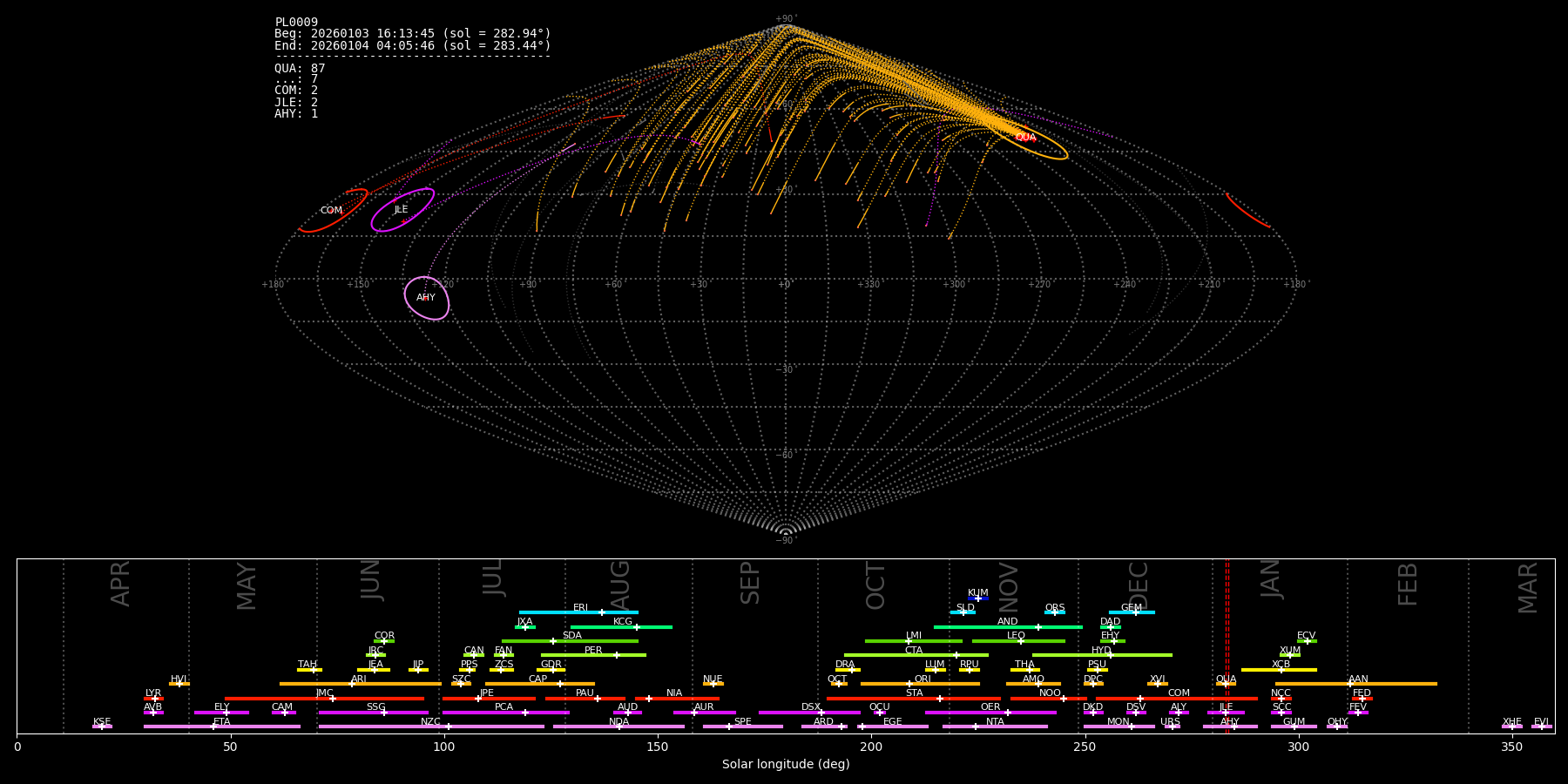Viewport: 1568px width, 784px height.
Task: Click the GEM shower bar in timeline
Action: pyautogui.click(x=1132, y=612)
